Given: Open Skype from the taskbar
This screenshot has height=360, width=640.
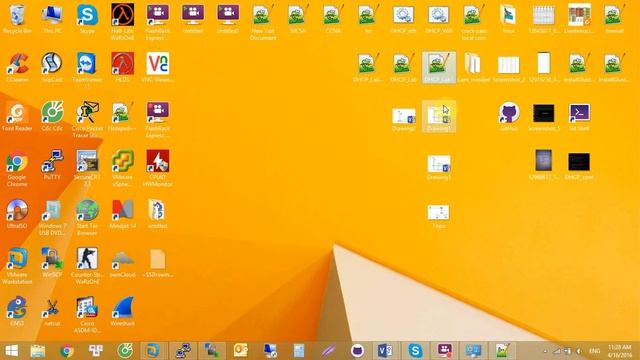Looking at the screenshot, I should [415, 351].
